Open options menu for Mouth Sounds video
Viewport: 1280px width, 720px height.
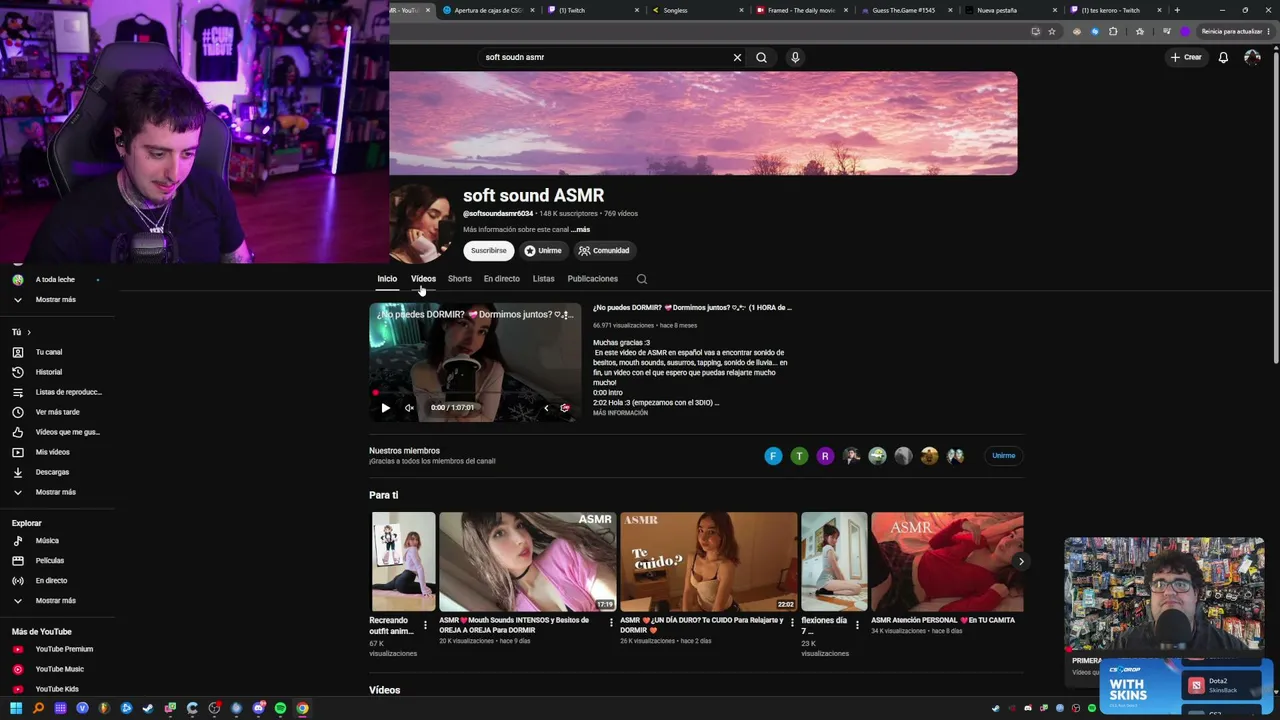(611, 622)
